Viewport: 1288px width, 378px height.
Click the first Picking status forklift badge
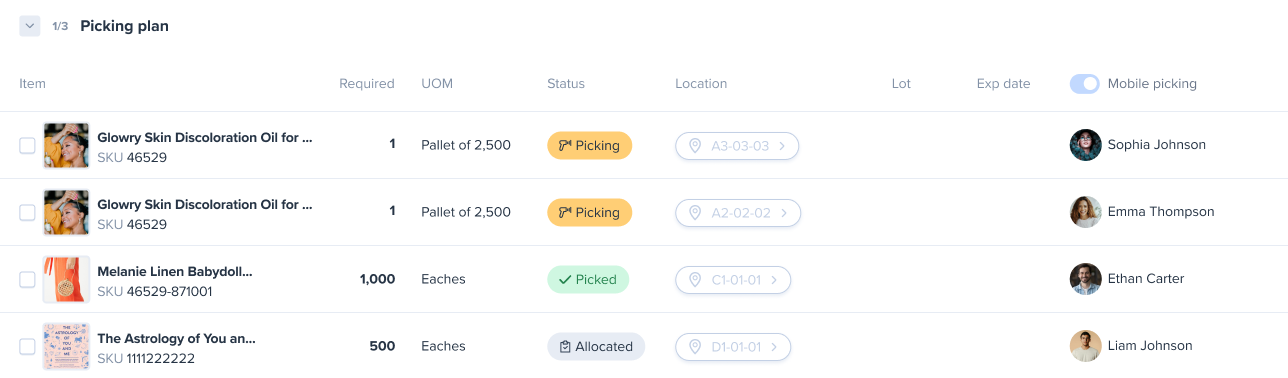pos(589,145)
